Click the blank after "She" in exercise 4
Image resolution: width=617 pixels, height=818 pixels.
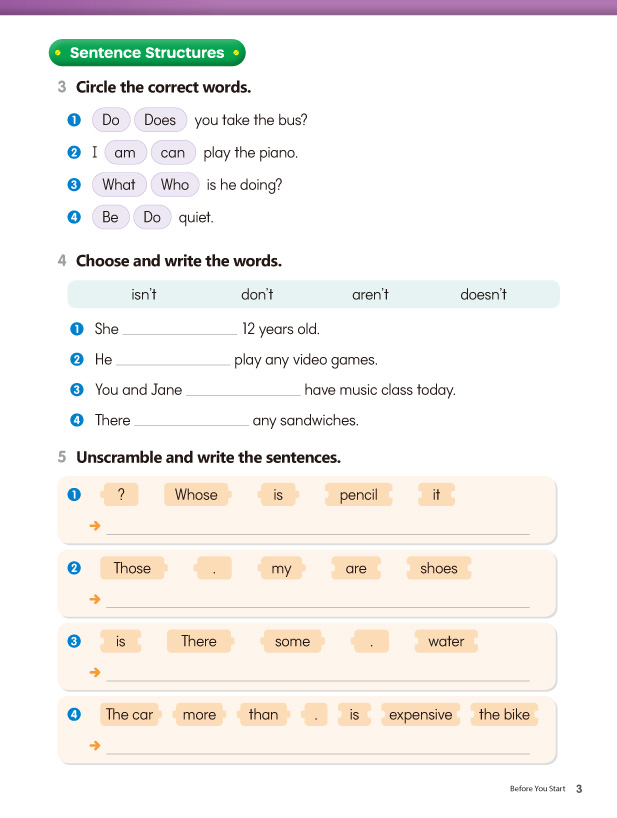pyautogui.click(x=179, y=330)
